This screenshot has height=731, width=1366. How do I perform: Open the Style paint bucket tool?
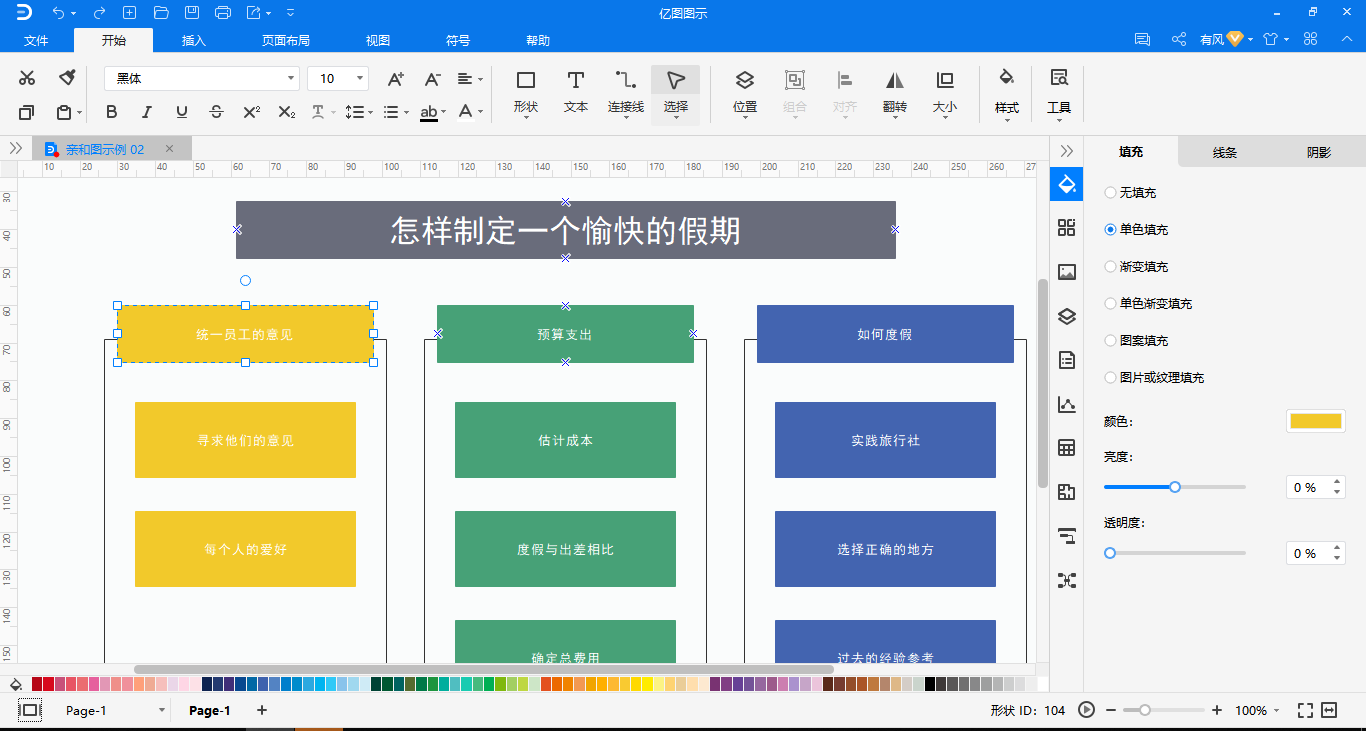click(x=1007, y=92)
